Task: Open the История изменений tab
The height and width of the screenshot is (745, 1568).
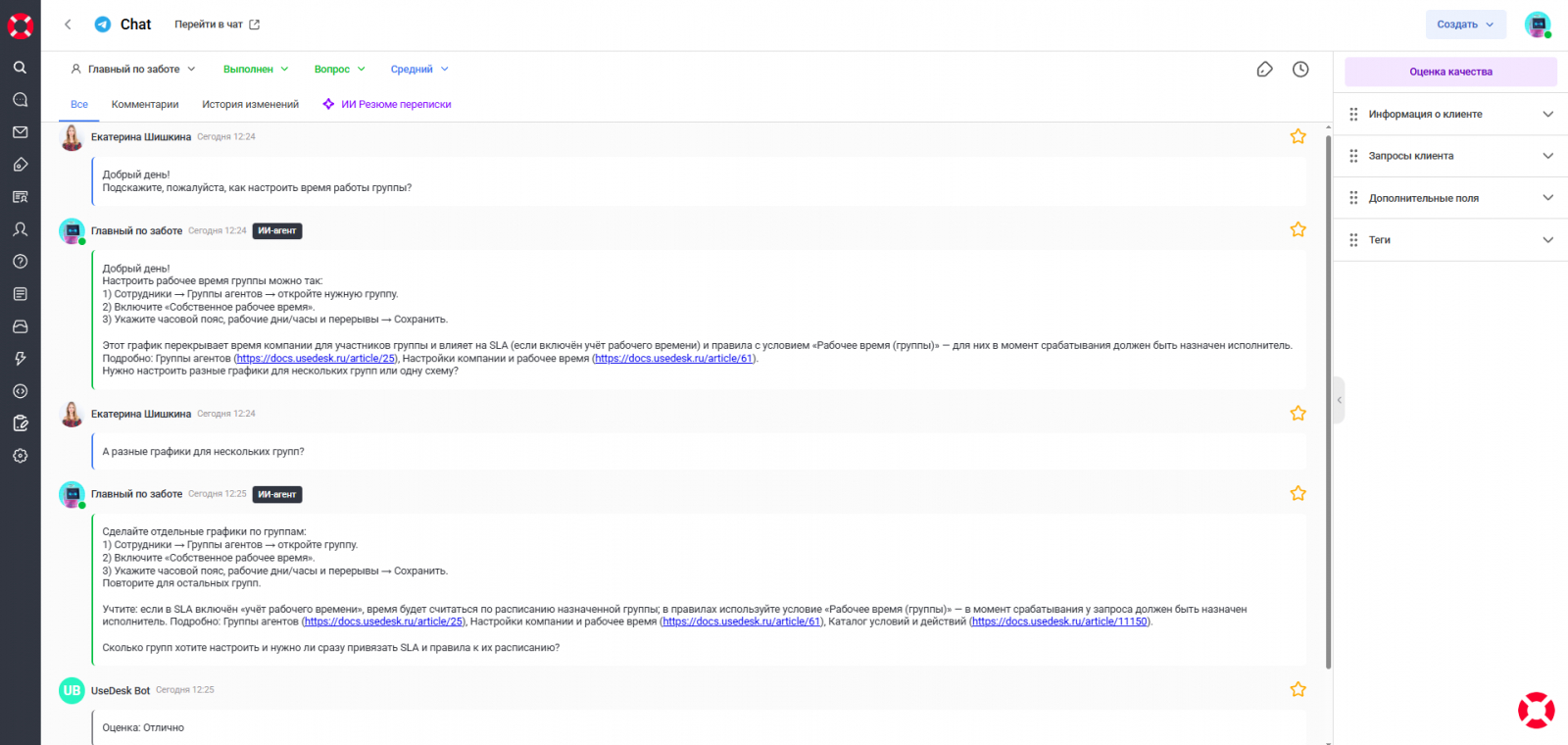Action: click(250, 105)
